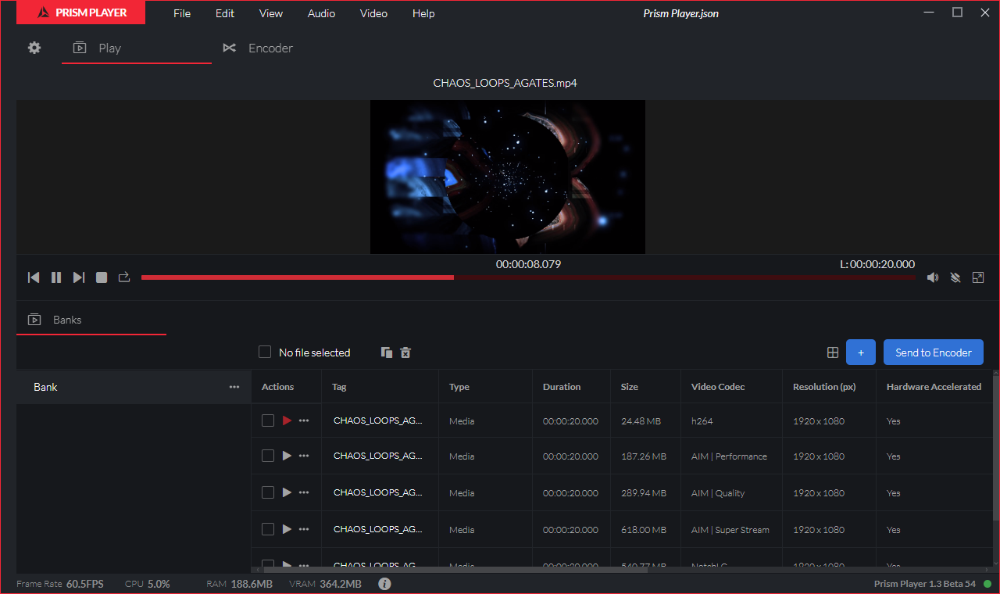Duplicate the selected bank entry
This screenshot has width=1000, height=594.
click(387, 352)
